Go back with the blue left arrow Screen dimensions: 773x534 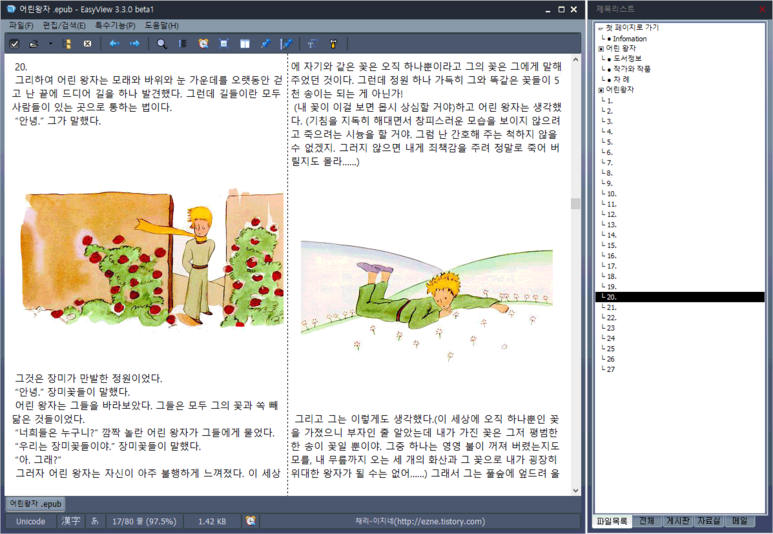click(114, 44)
